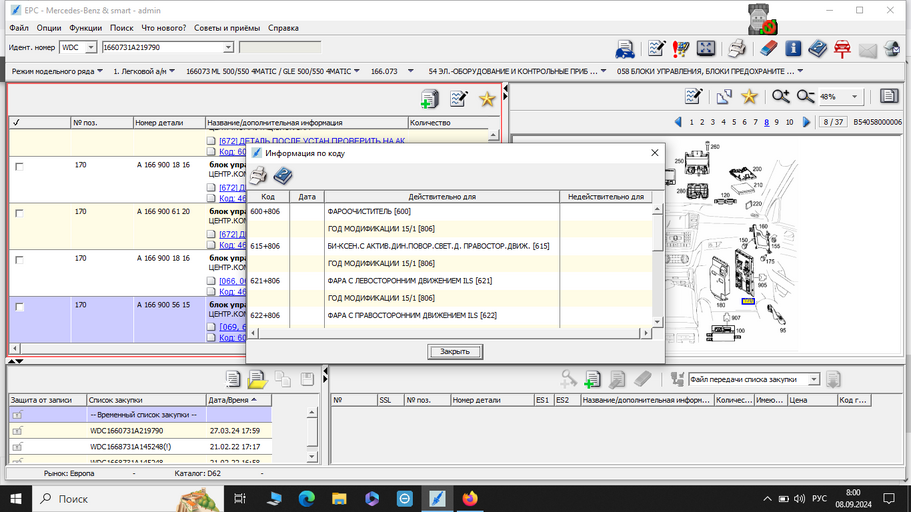Add part to shopping list icon
Screen dimensions: 911x512
429,99
